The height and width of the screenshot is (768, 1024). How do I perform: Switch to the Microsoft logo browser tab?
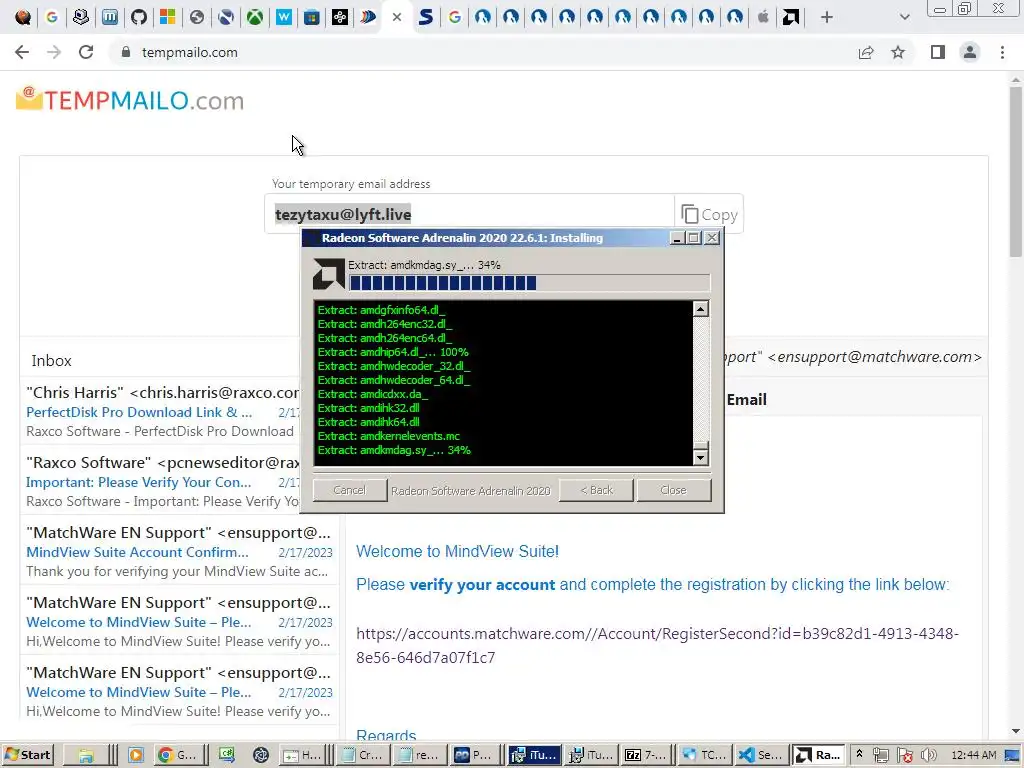click(x=167, y=17)
